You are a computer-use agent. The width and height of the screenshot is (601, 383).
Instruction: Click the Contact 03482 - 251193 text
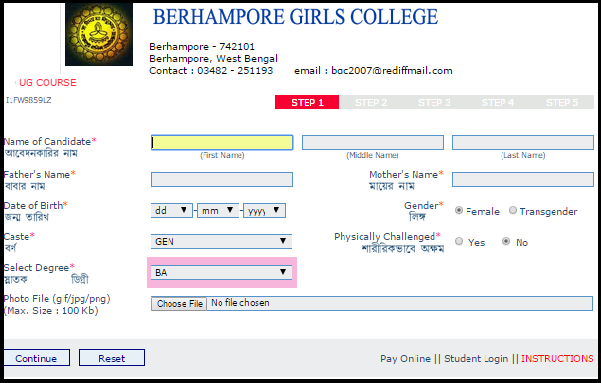211,71
